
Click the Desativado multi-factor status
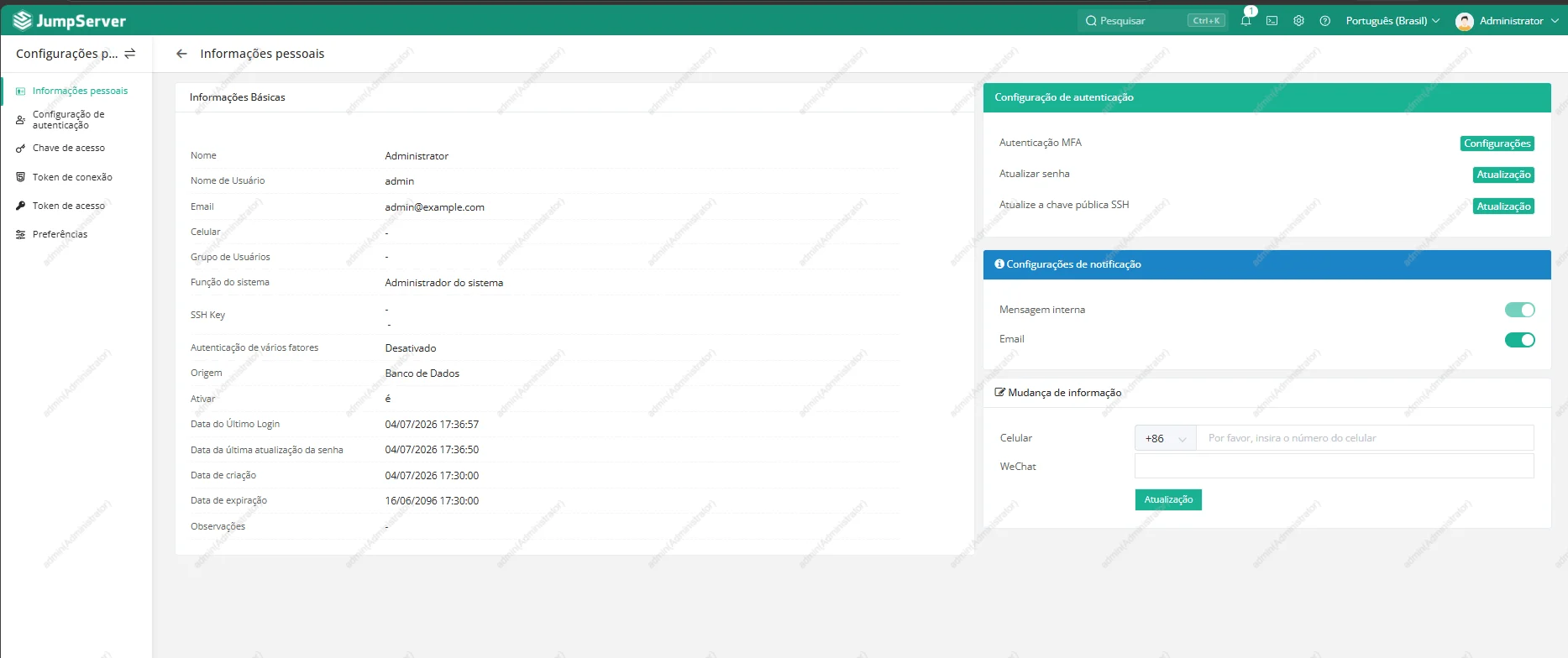pyautogui.click(x=411, y=348)
